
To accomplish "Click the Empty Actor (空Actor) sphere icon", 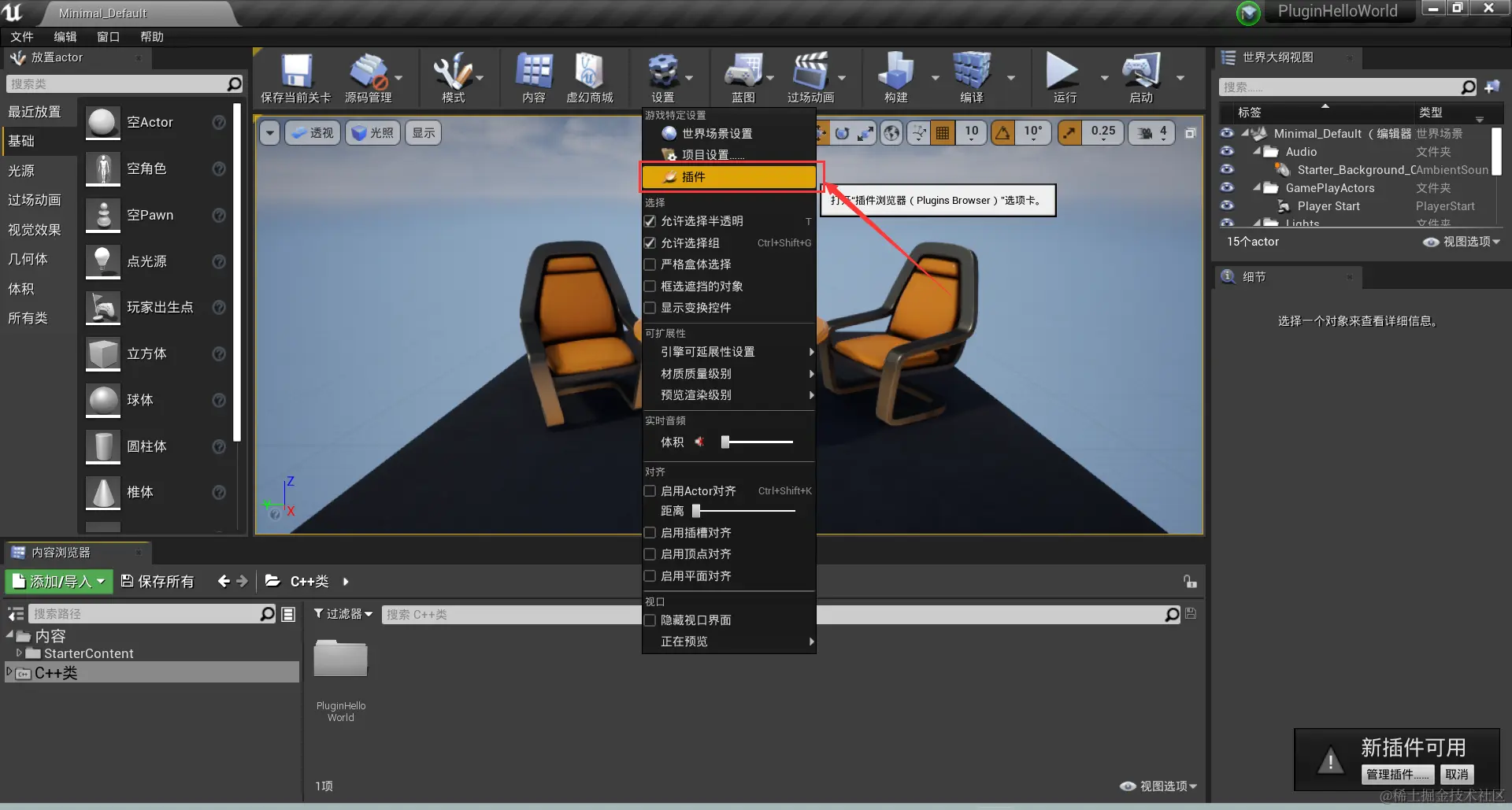I will tap(102, 123).
